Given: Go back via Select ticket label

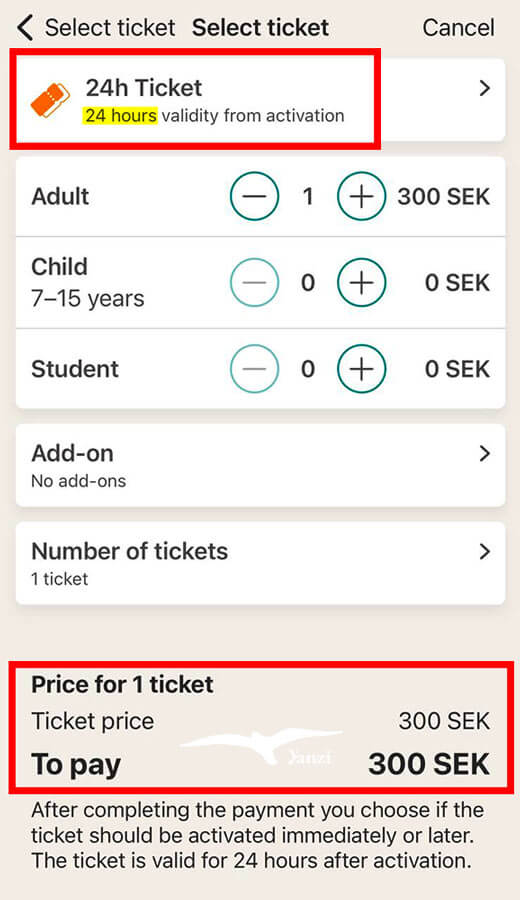Looking at the screenshot, I should pyautogui.click(x=110, y=28).
